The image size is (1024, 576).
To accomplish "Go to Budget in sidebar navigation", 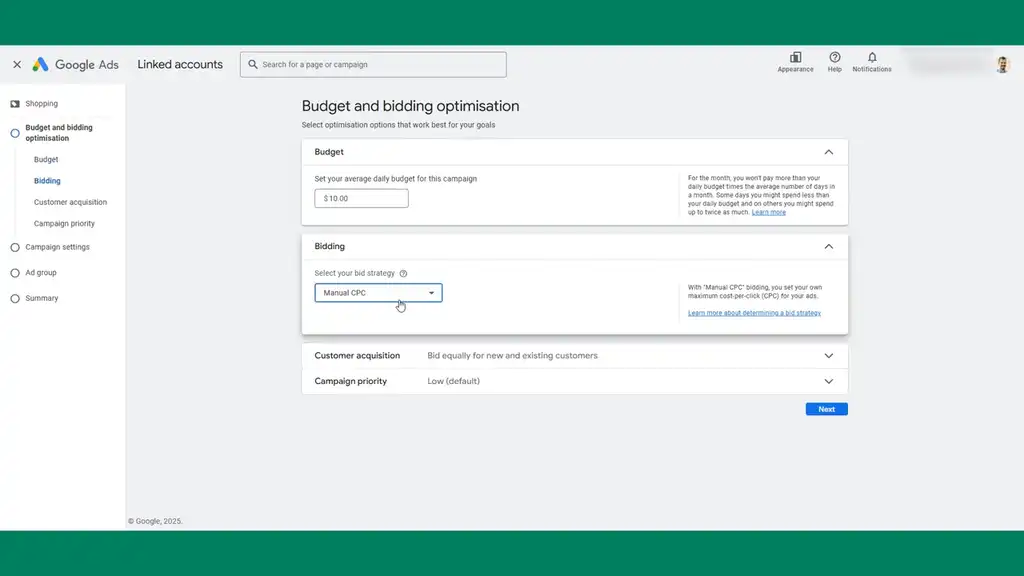I will click(46, 159).
